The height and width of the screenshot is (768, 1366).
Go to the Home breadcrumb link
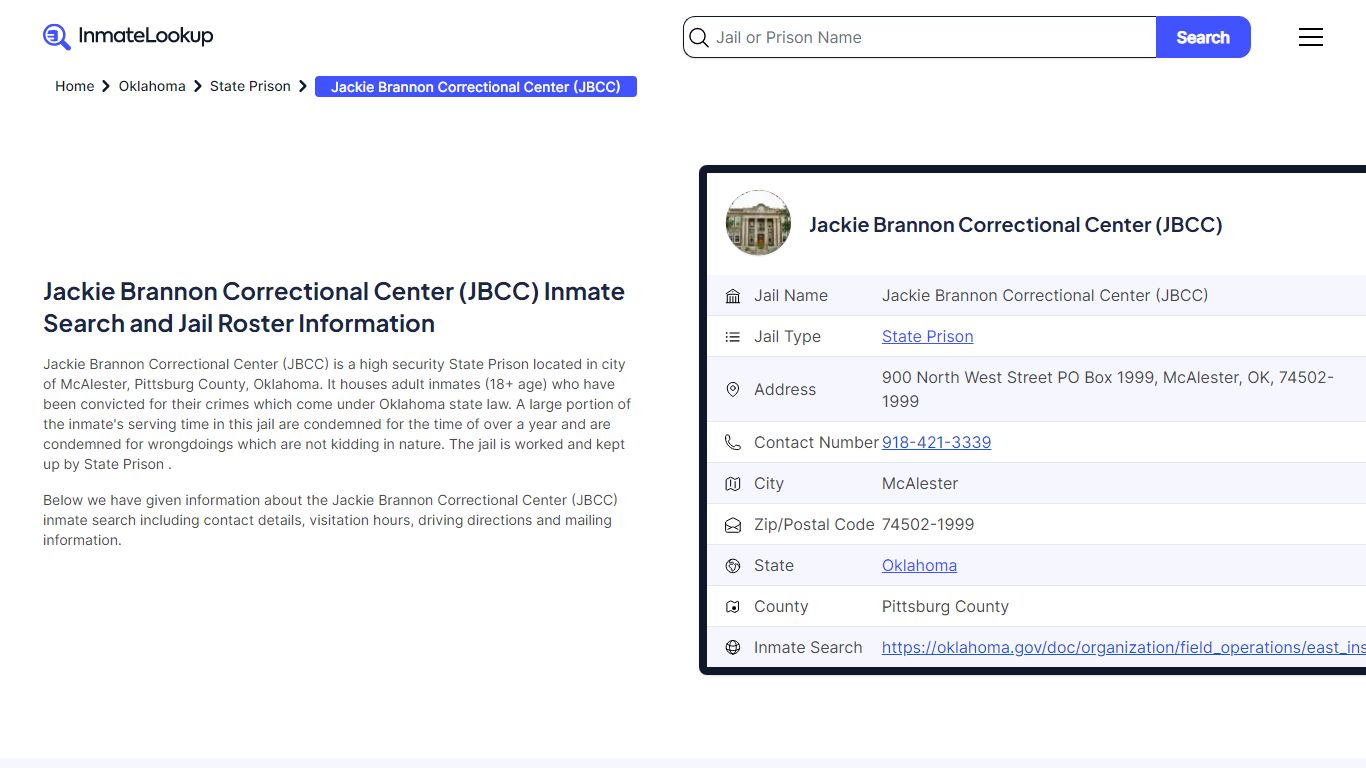[74, 86]
